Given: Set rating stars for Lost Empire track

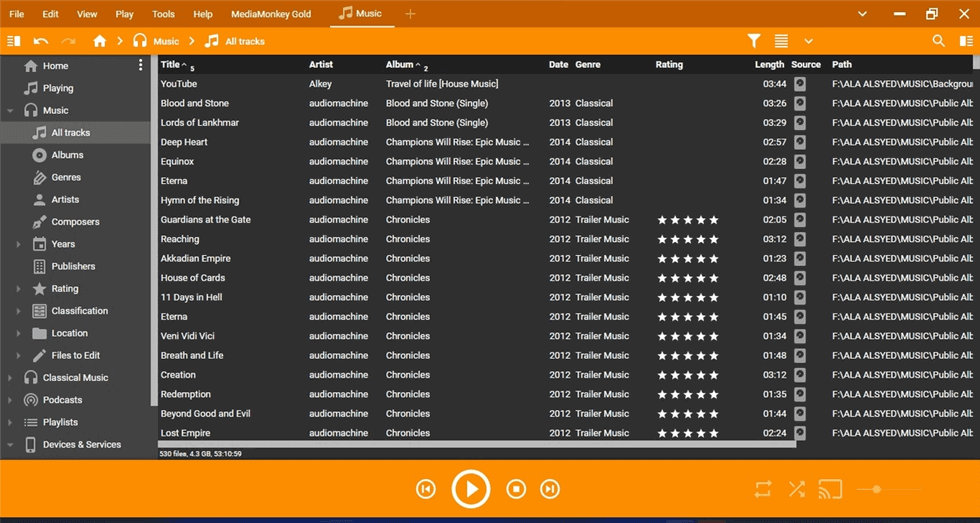Looking at the screenshot, I should pyautogui.click(x=688, y=433).
